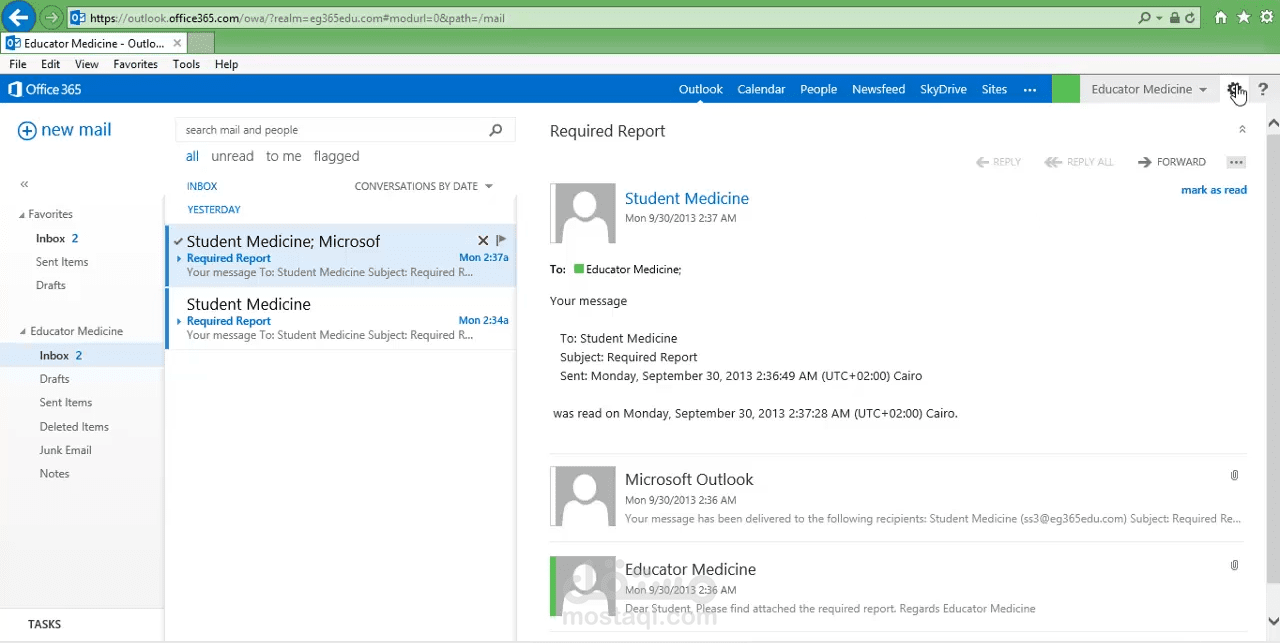The image size is (1280, 643).
Task: Open SkyDrive in the top navigation
Action: [x=943, y=89]
